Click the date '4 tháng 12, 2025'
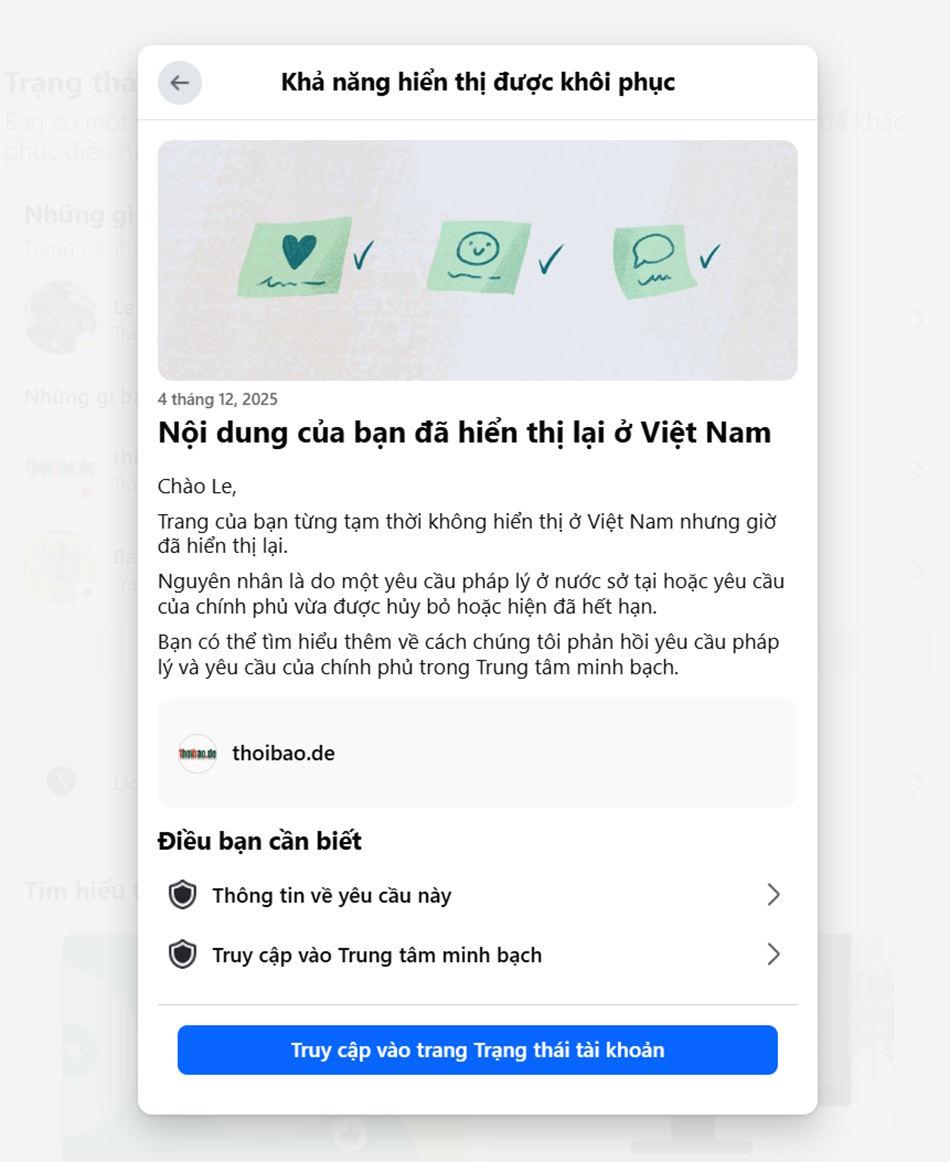This screenshot has width=950, height=1162. tap(218, 399)
